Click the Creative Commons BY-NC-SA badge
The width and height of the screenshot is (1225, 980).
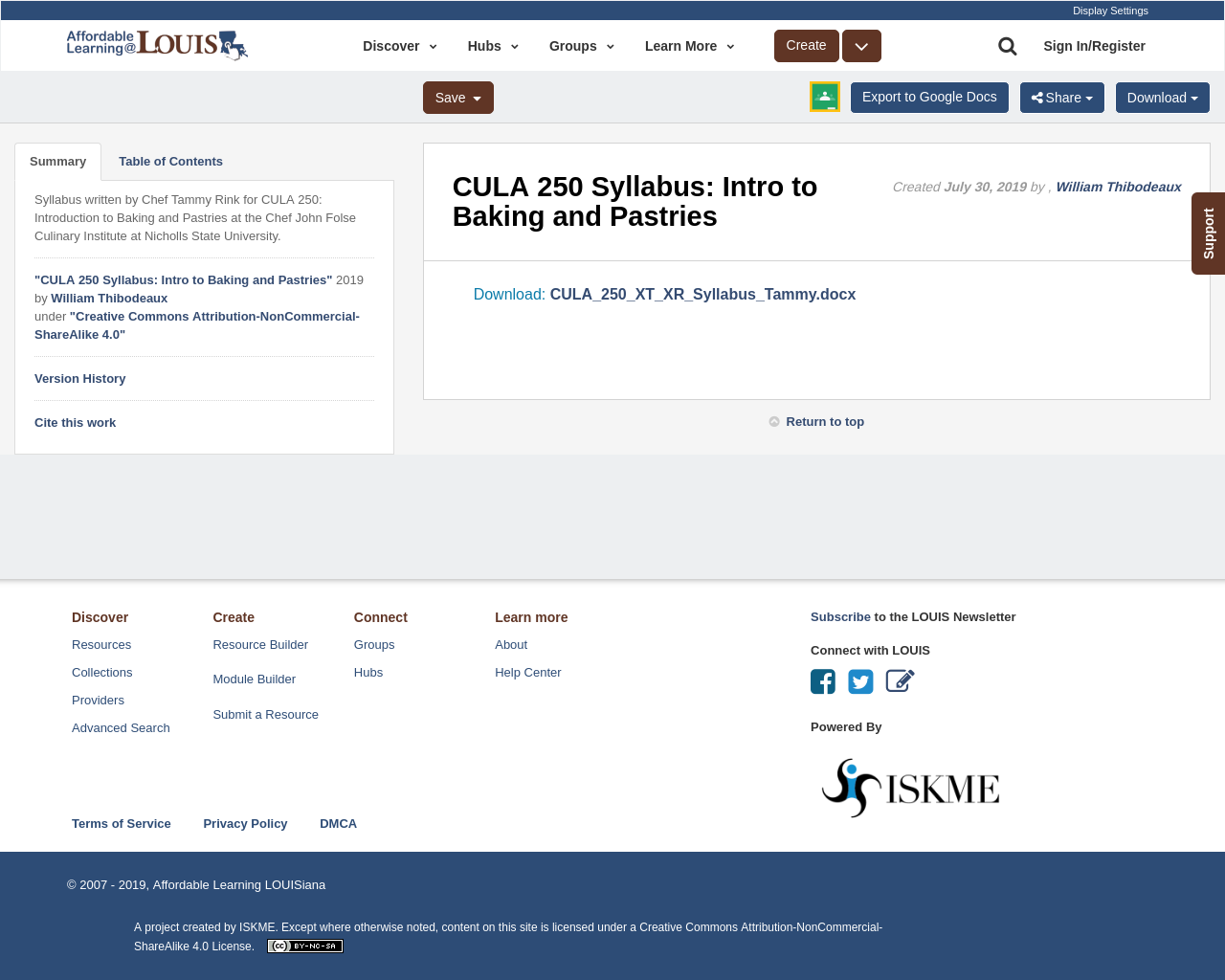point(305,947)
